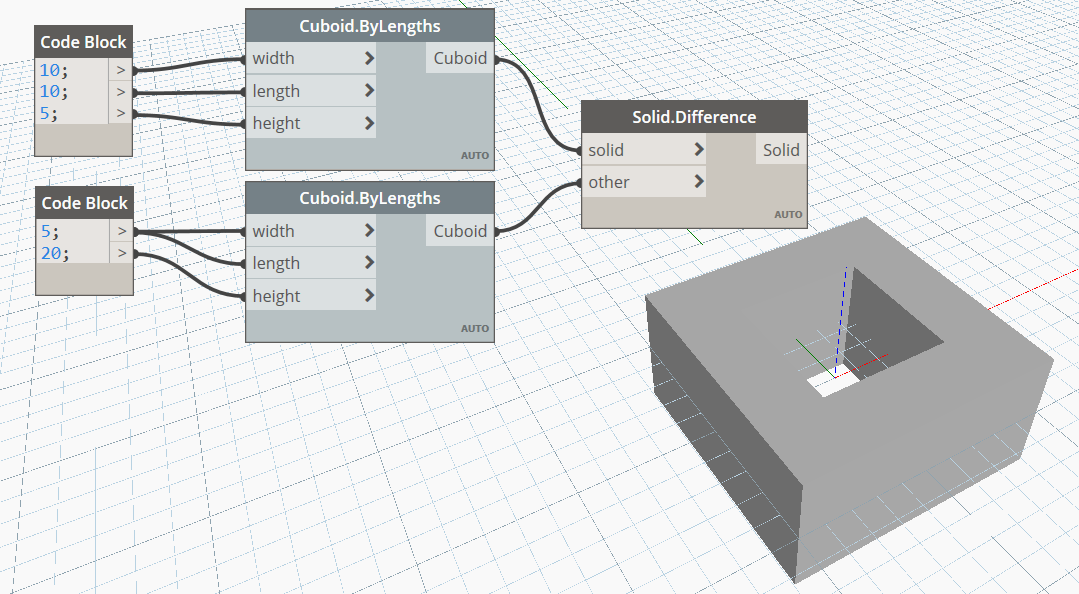
Task: Click the first line "10;" in the upper Code Block
Action: (54, 70)
